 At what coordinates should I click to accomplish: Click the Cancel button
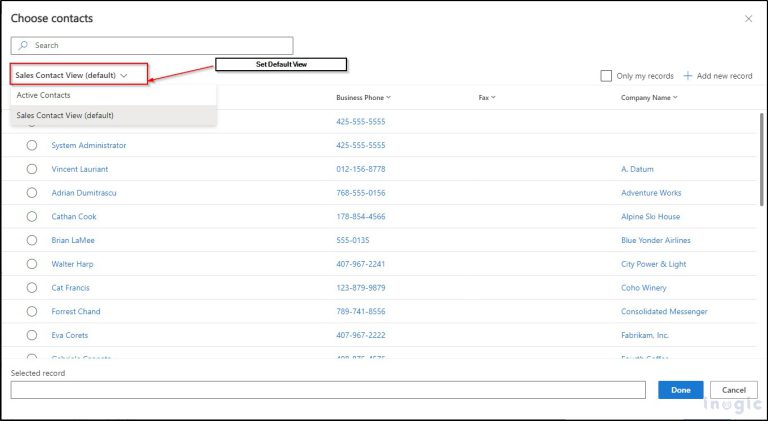734,390
